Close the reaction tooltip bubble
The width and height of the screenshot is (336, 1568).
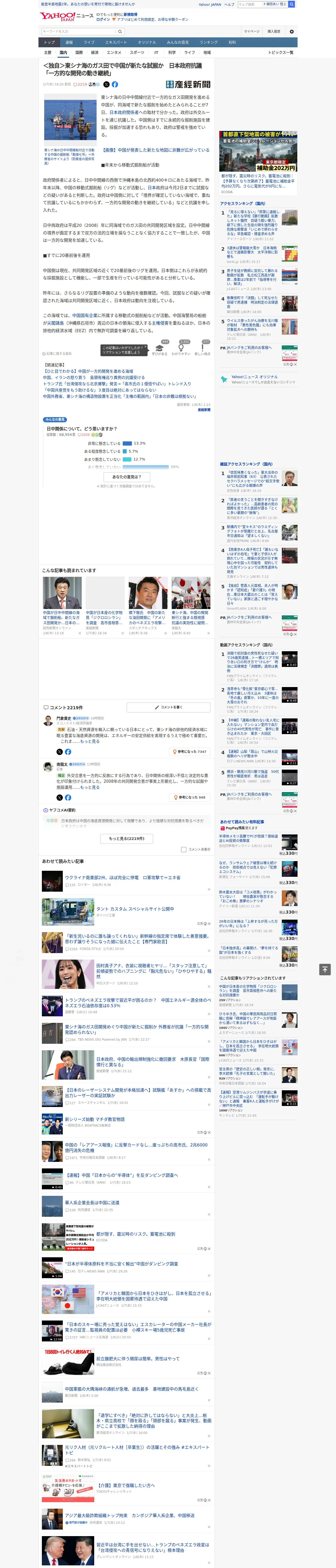pyautogui.click(x=145, y=348)
